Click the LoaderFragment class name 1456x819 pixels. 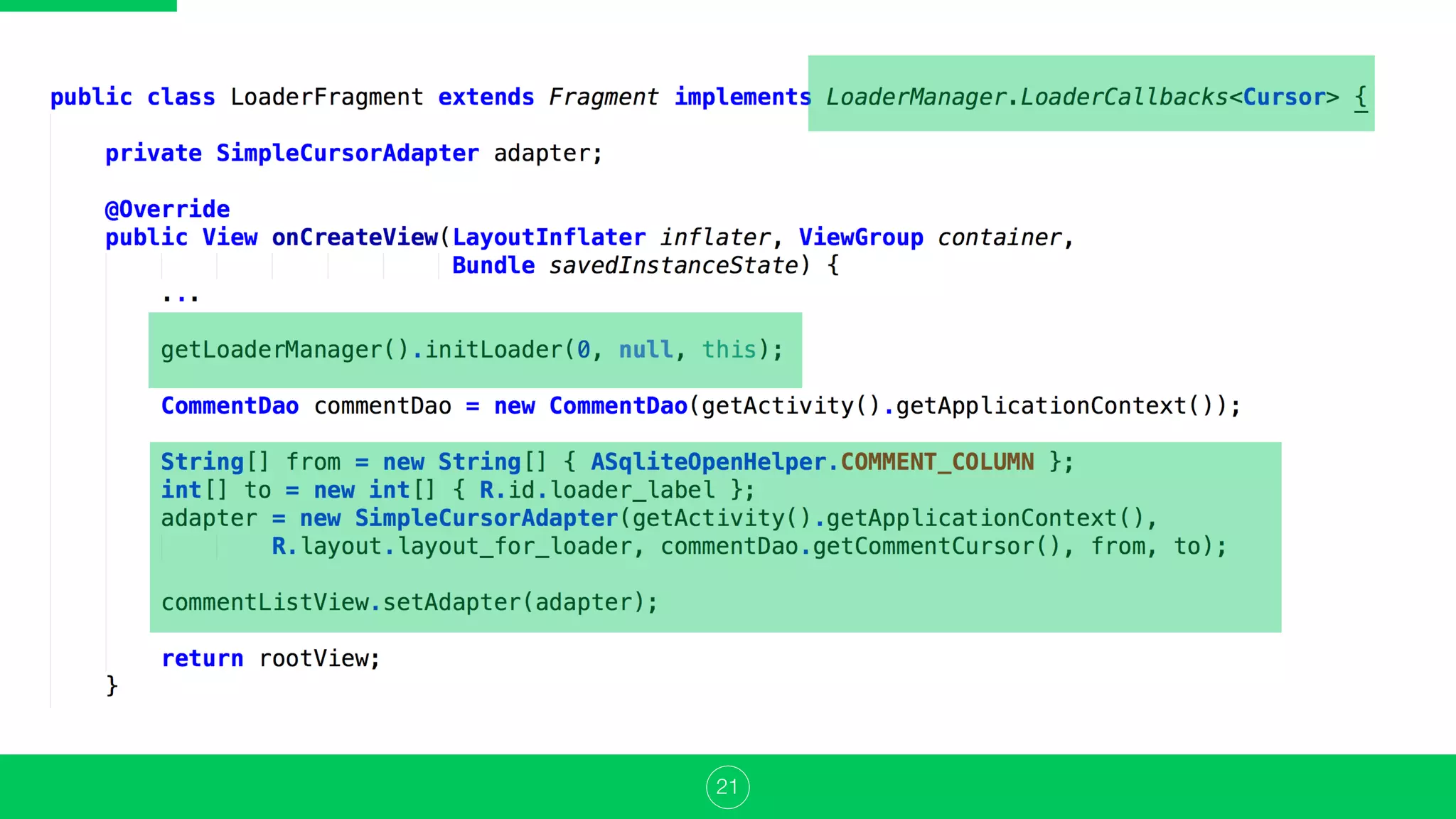point(326,97)
